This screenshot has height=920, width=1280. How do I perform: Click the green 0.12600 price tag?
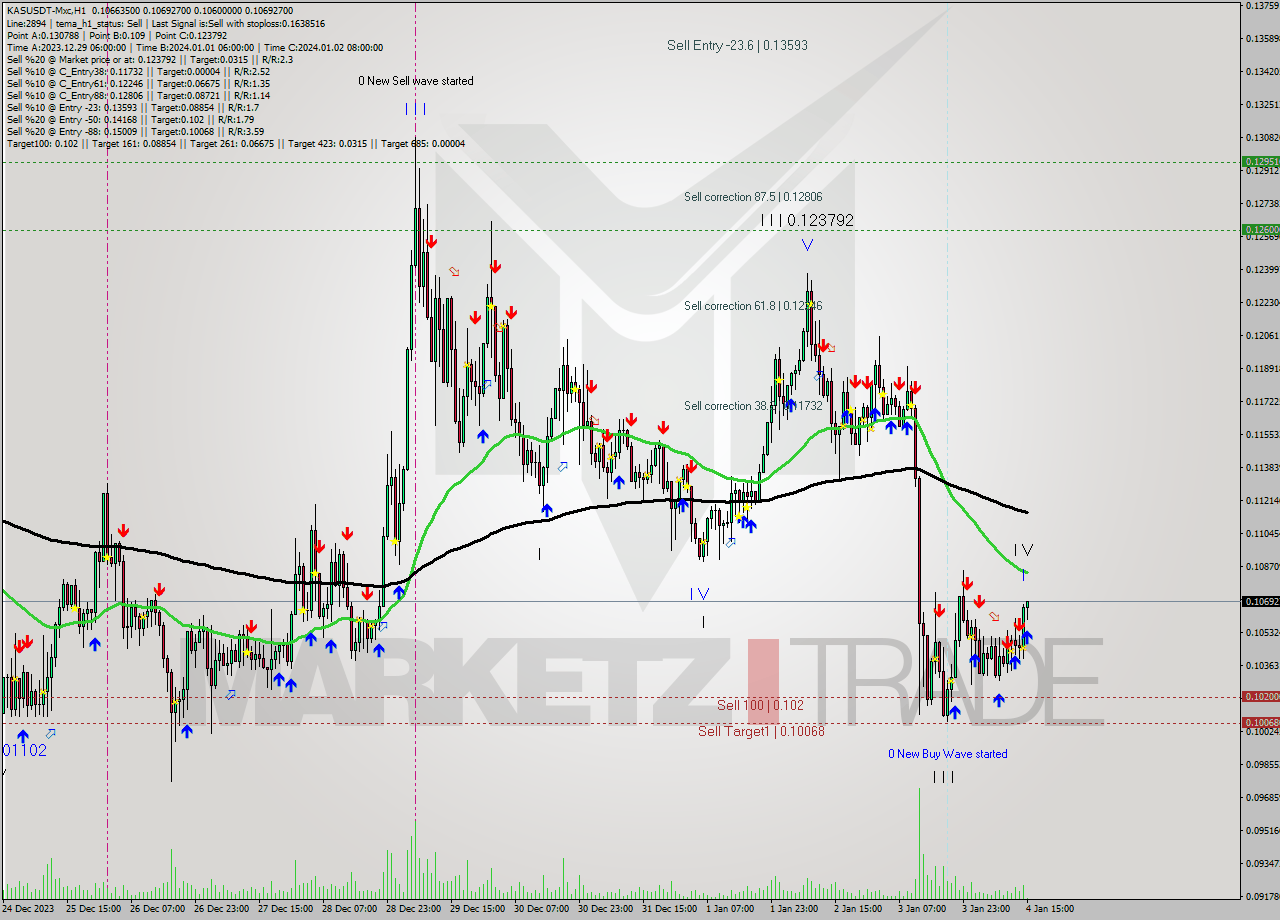(x=1261, y=229)
